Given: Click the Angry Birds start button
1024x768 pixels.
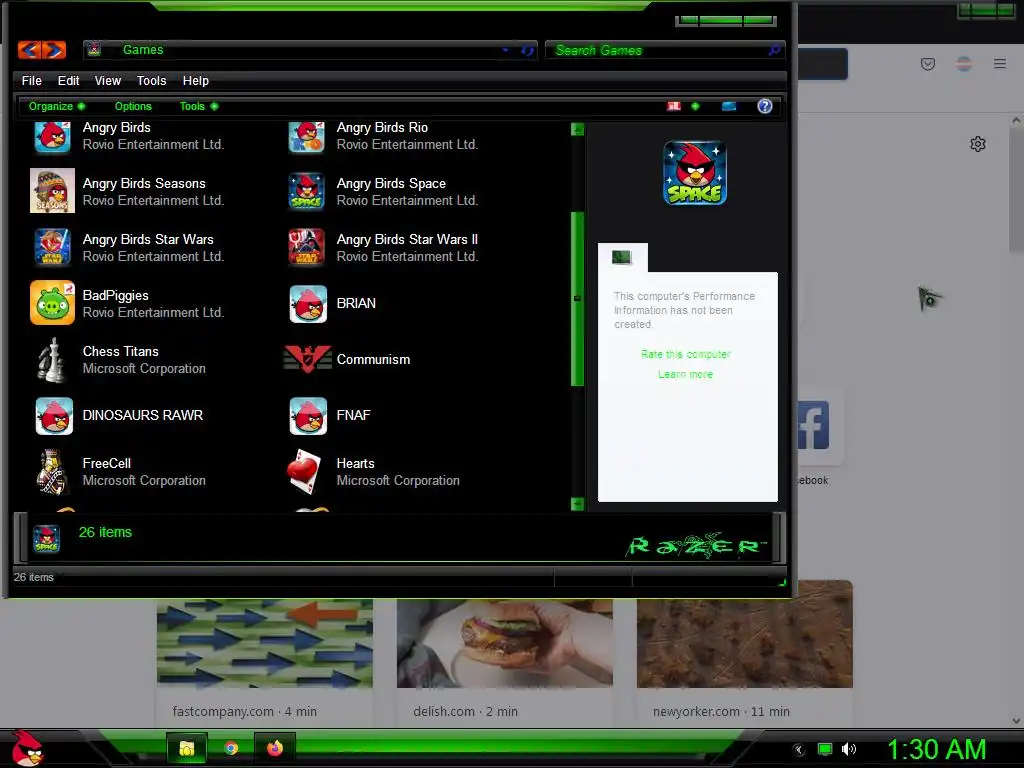Looking at the screenshot, I should click(26, 748).
